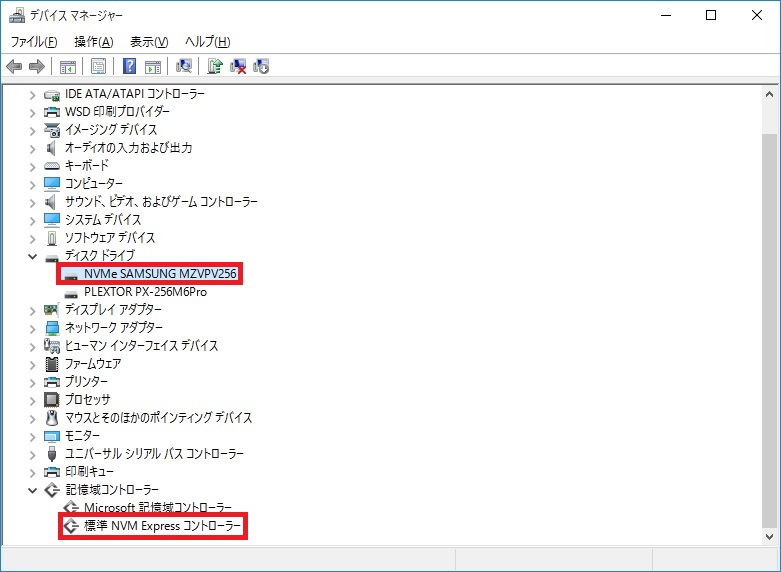Select the プロセッサ label

88,400
